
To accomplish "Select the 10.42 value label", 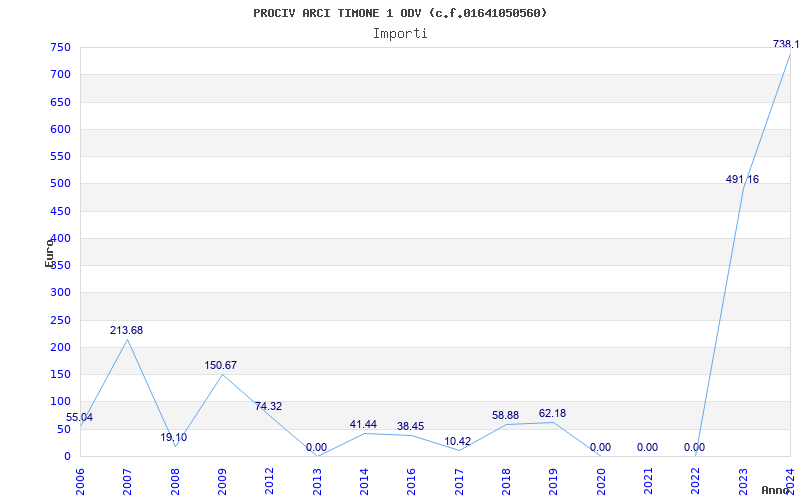I will (458, 441).
